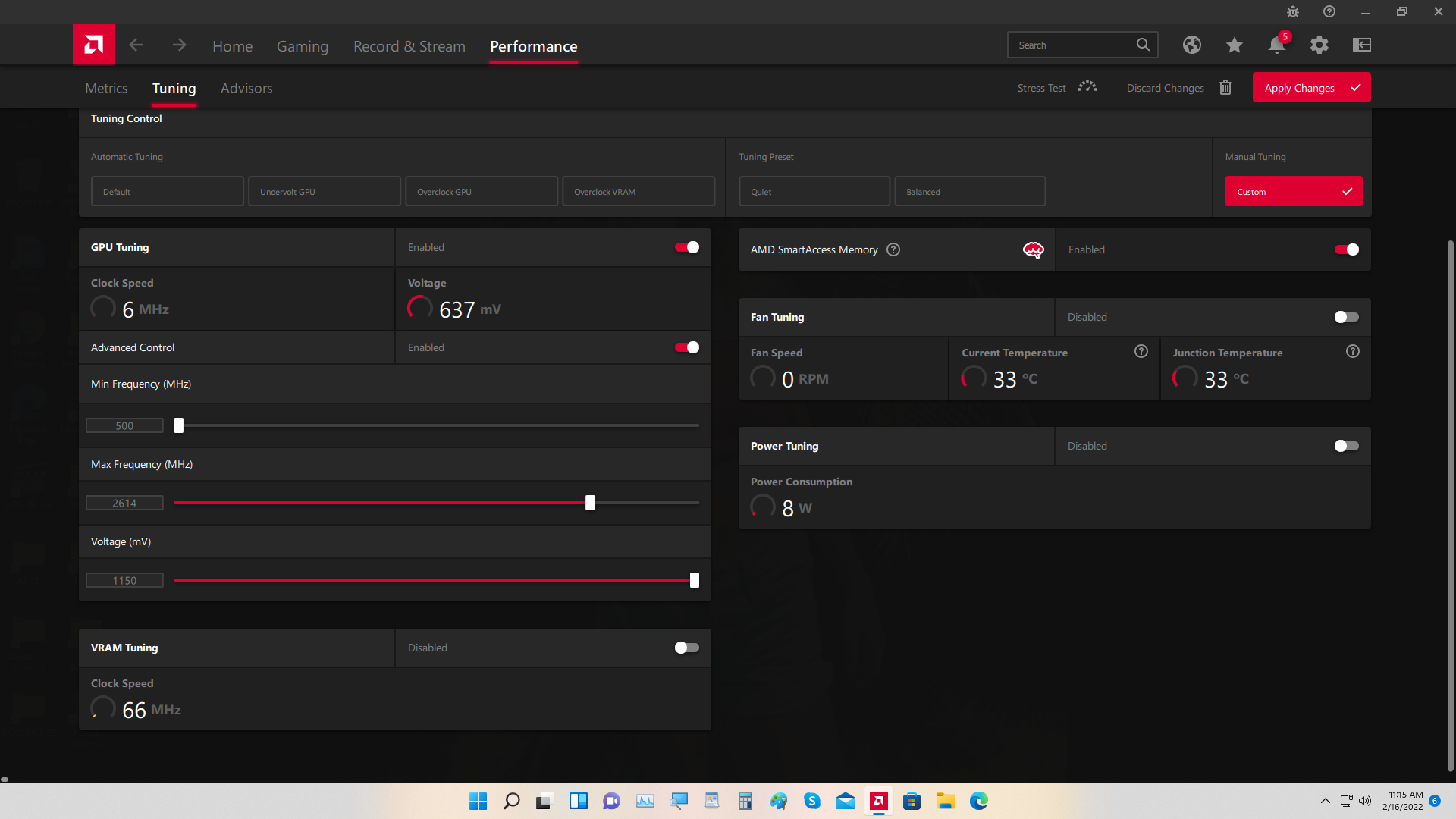
Task: Open the SmartAccess Memory help icon
Action: (x=893, y=249)
